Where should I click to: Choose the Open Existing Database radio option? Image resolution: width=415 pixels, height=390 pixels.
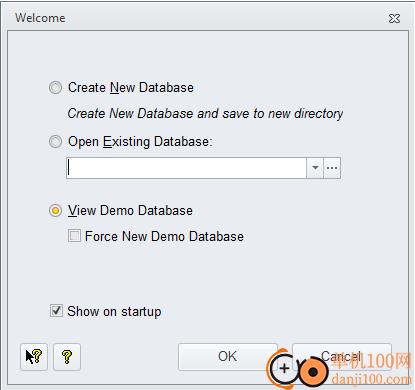(55, 142)
